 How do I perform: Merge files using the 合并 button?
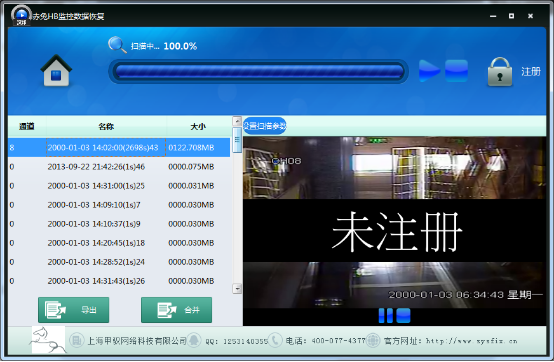pyautogui.click(x=176, y=310)
